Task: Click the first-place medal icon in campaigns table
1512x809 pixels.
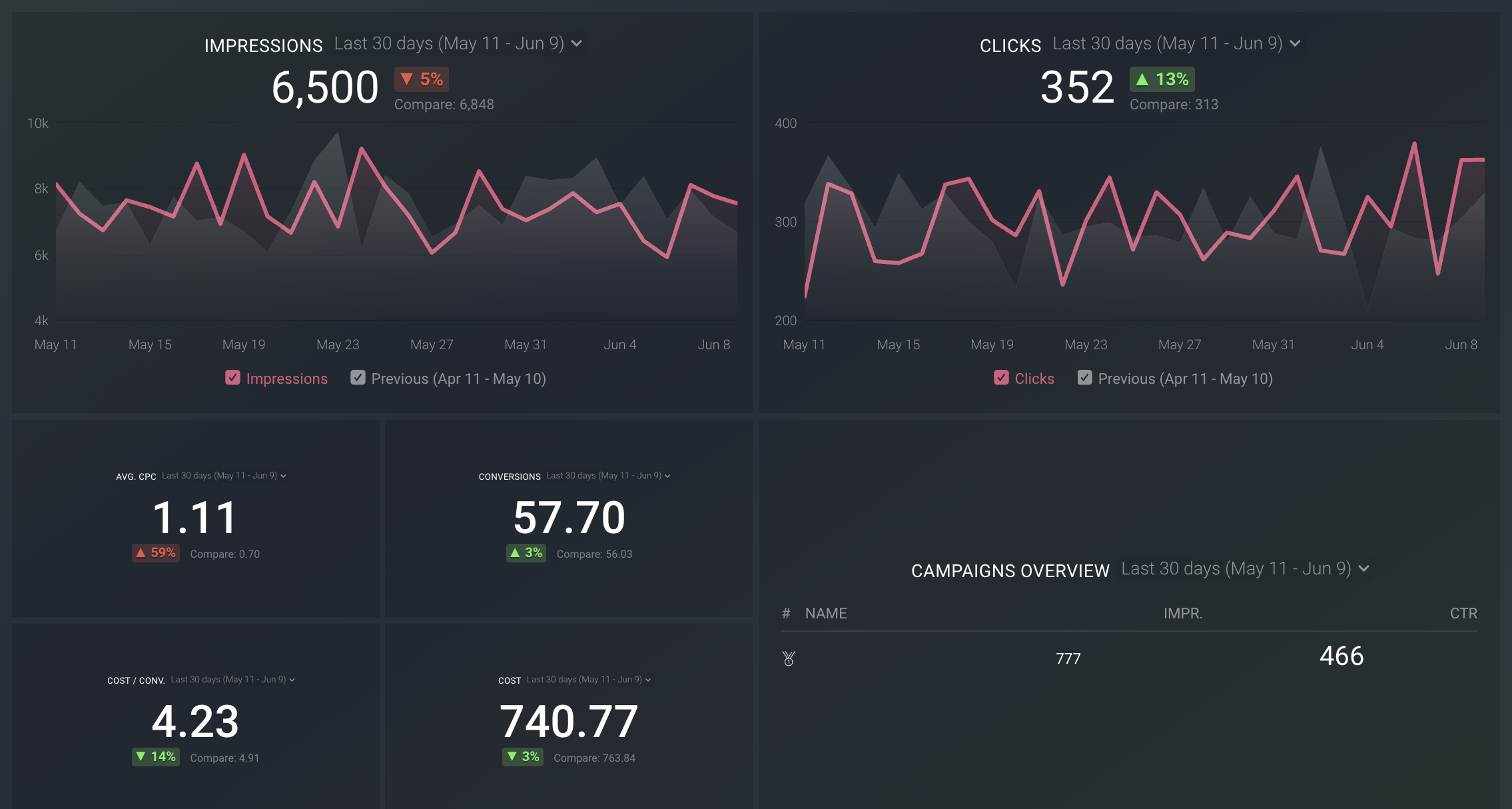Action: 789,658
